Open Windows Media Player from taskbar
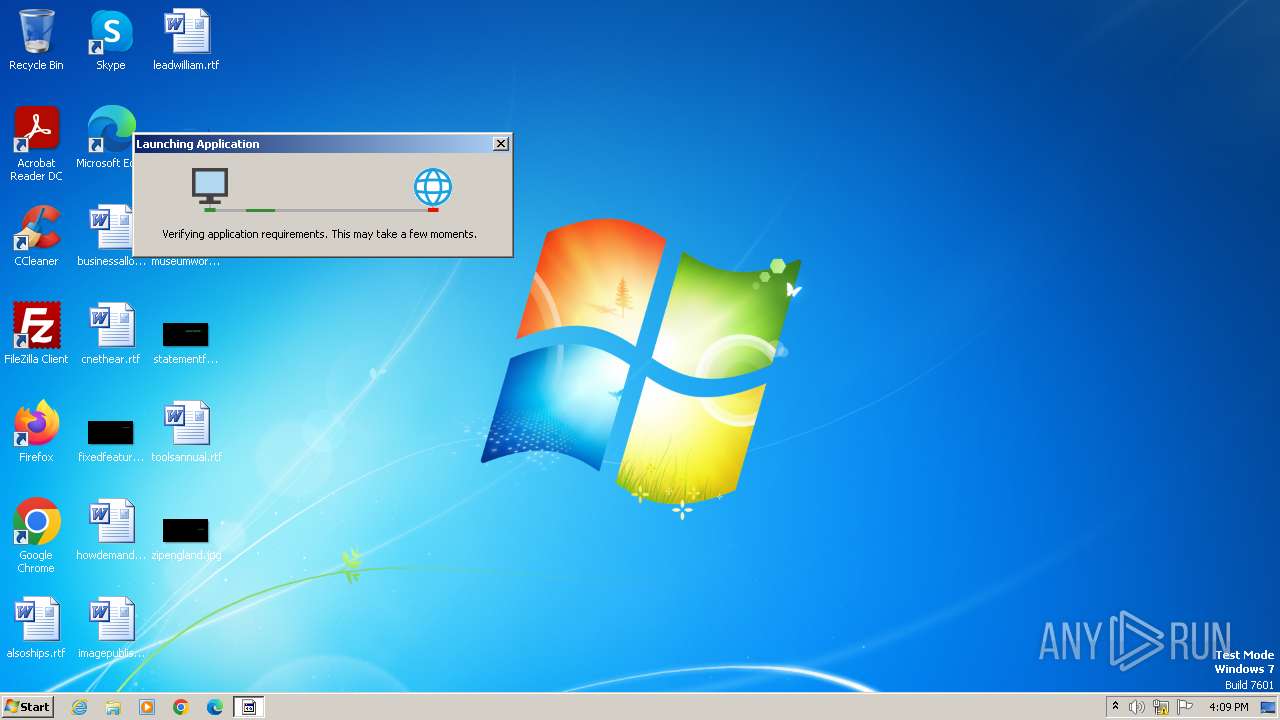Image resolution: width=1280 pixels, height=720 pixels. coord(147,707)
